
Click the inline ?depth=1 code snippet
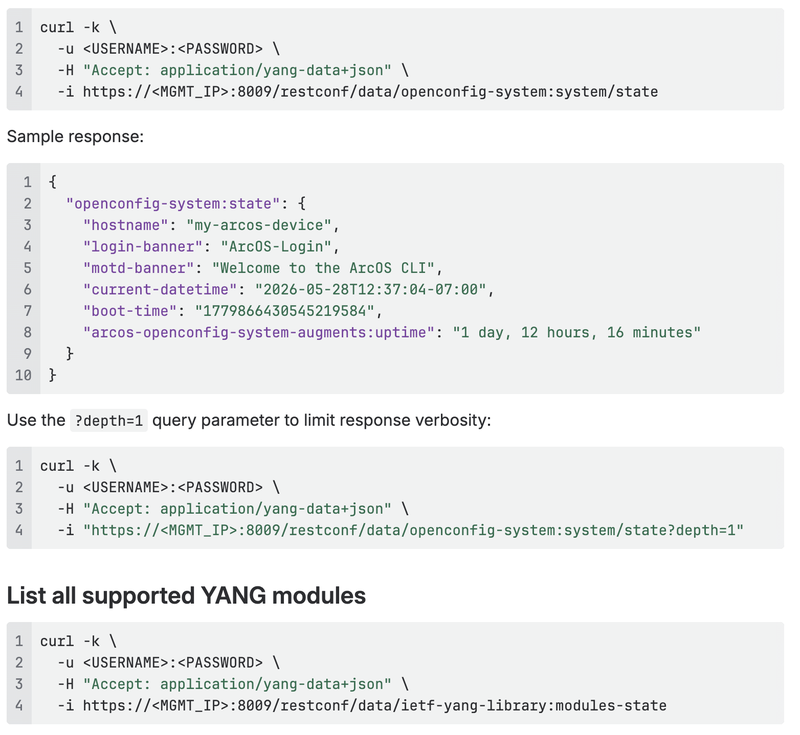(109, 421)
